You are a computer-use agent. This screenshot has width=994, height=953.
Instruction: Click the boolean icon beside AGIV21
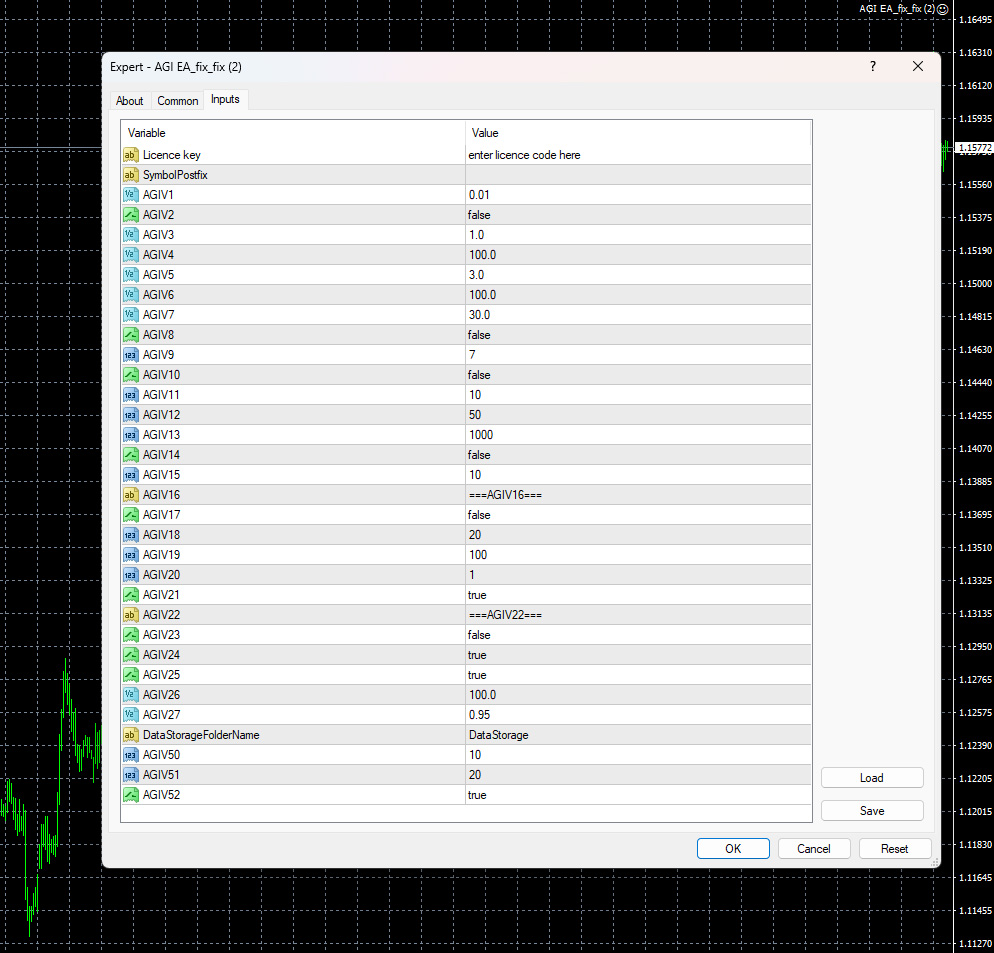tap(131, 595)
